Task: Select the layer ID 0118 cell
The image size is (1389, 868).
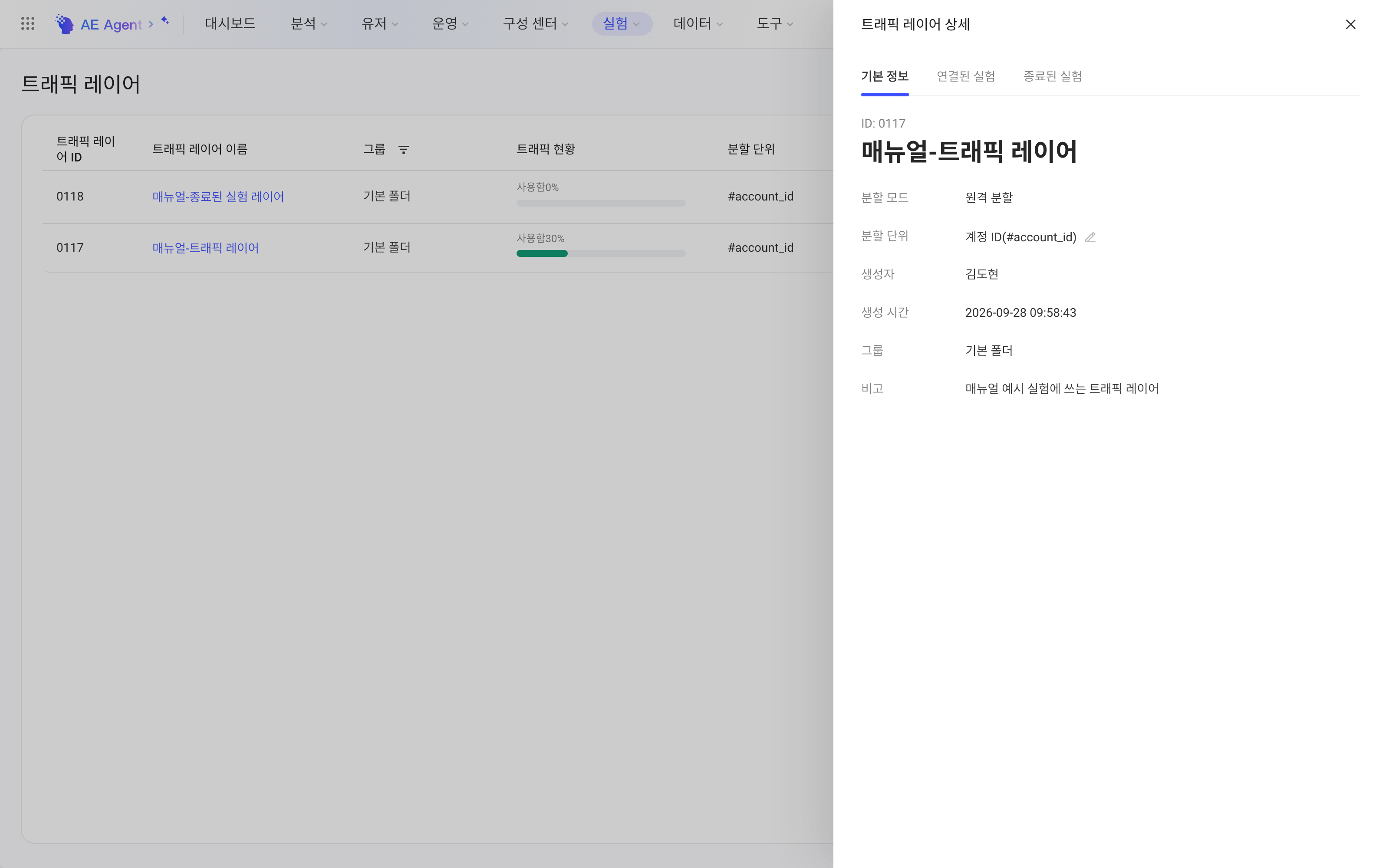Action: click(70, 196)
